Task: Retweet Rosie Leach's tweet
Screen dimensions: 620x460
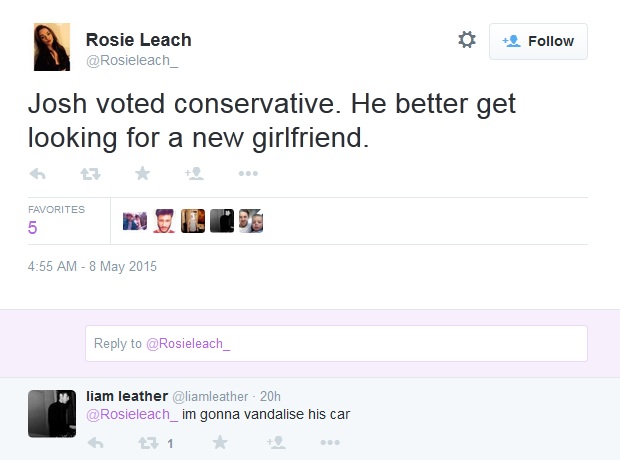Action: pyautogui.click(x=91, y=174)
